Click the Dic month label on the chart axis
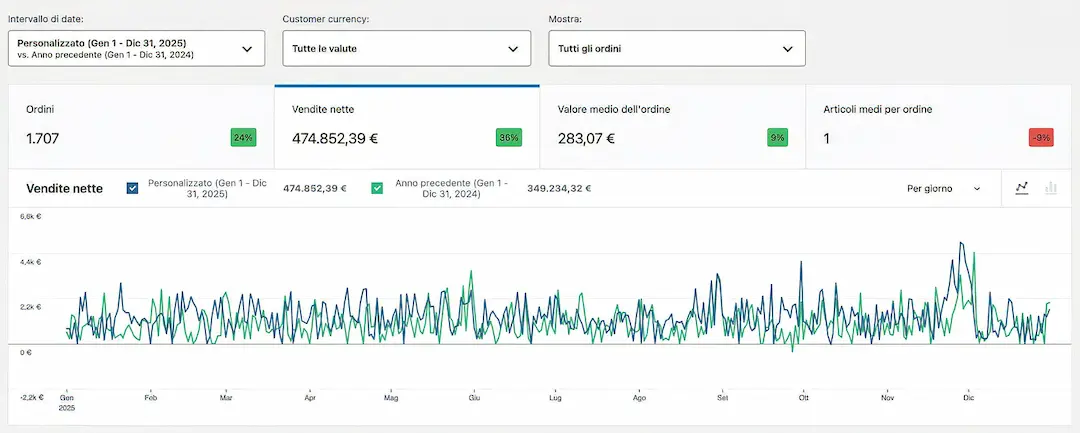The width and height of the screenshot is (1080, 433). (x=969, y=398)
